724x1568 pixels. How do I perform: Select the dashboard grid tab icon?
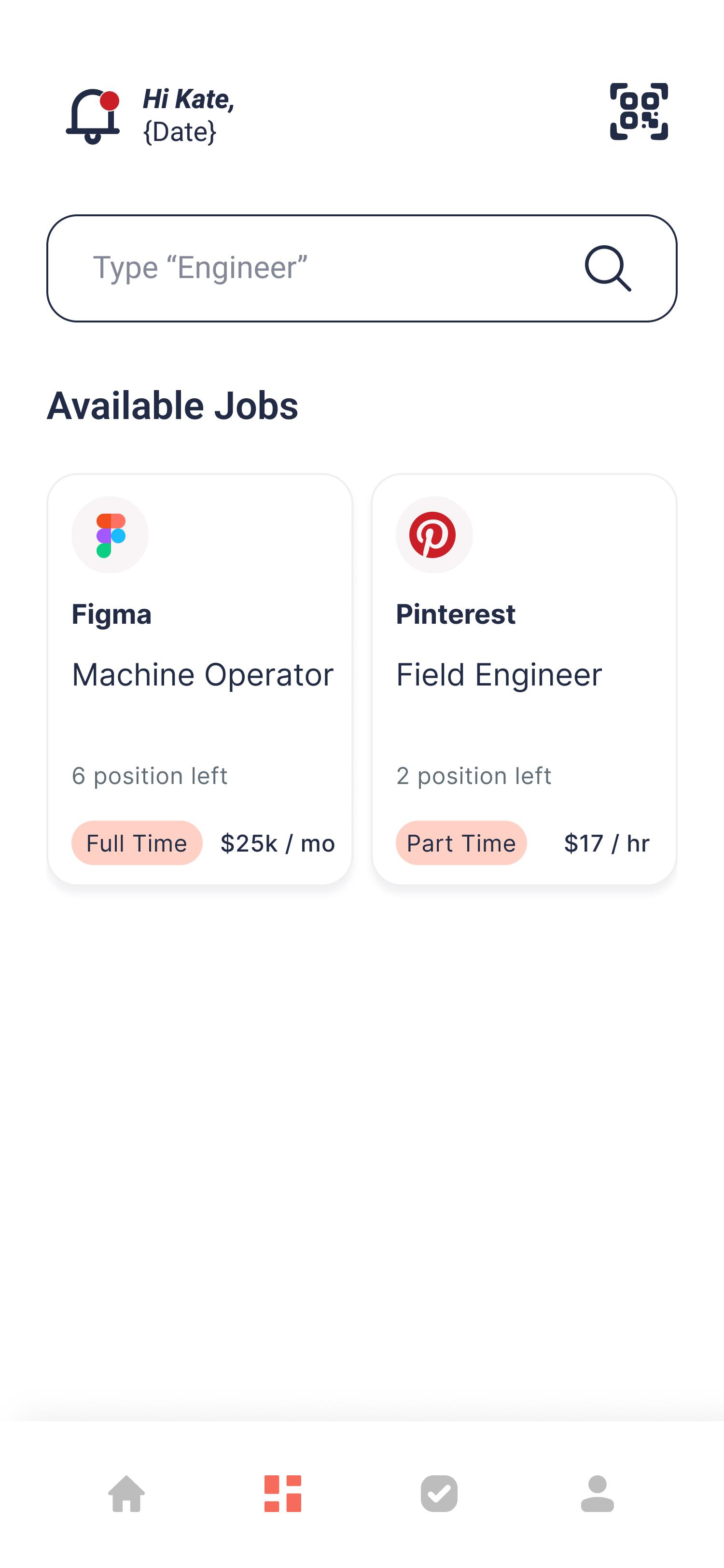[x=283, y=1493]
